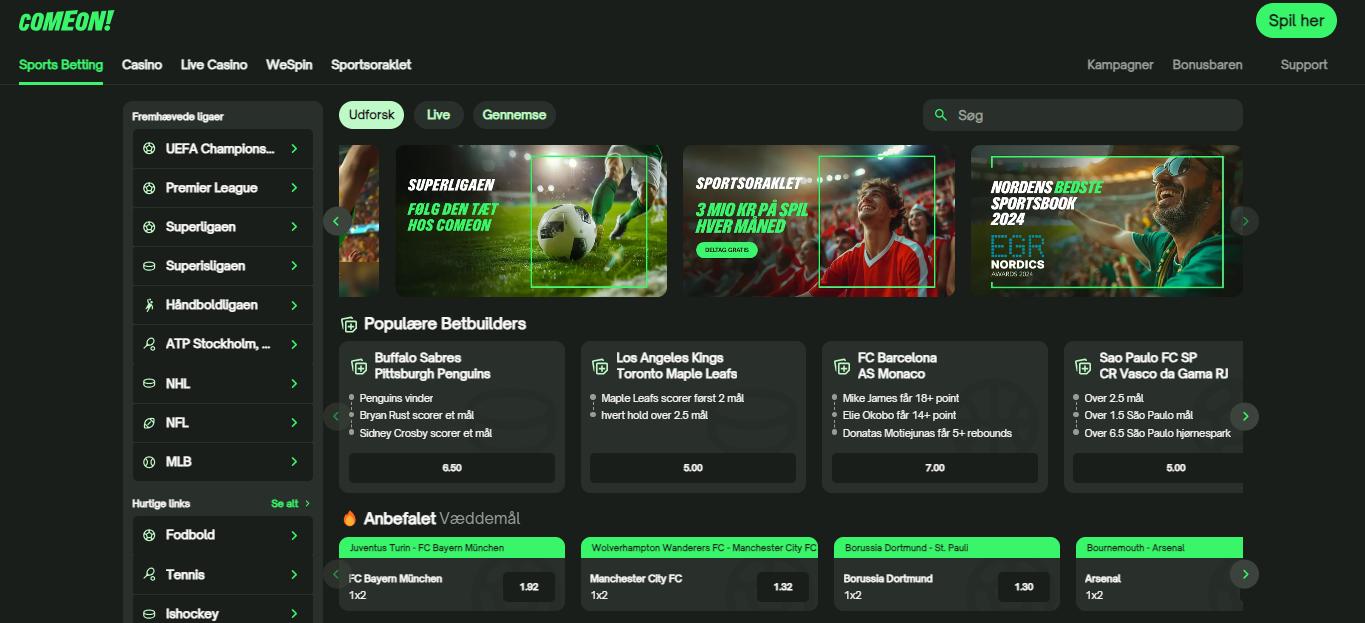This screenshot has height=623, width=1365.
Task: Click the flame icon beside Anbefalet Væddemål
Action: 349,518
